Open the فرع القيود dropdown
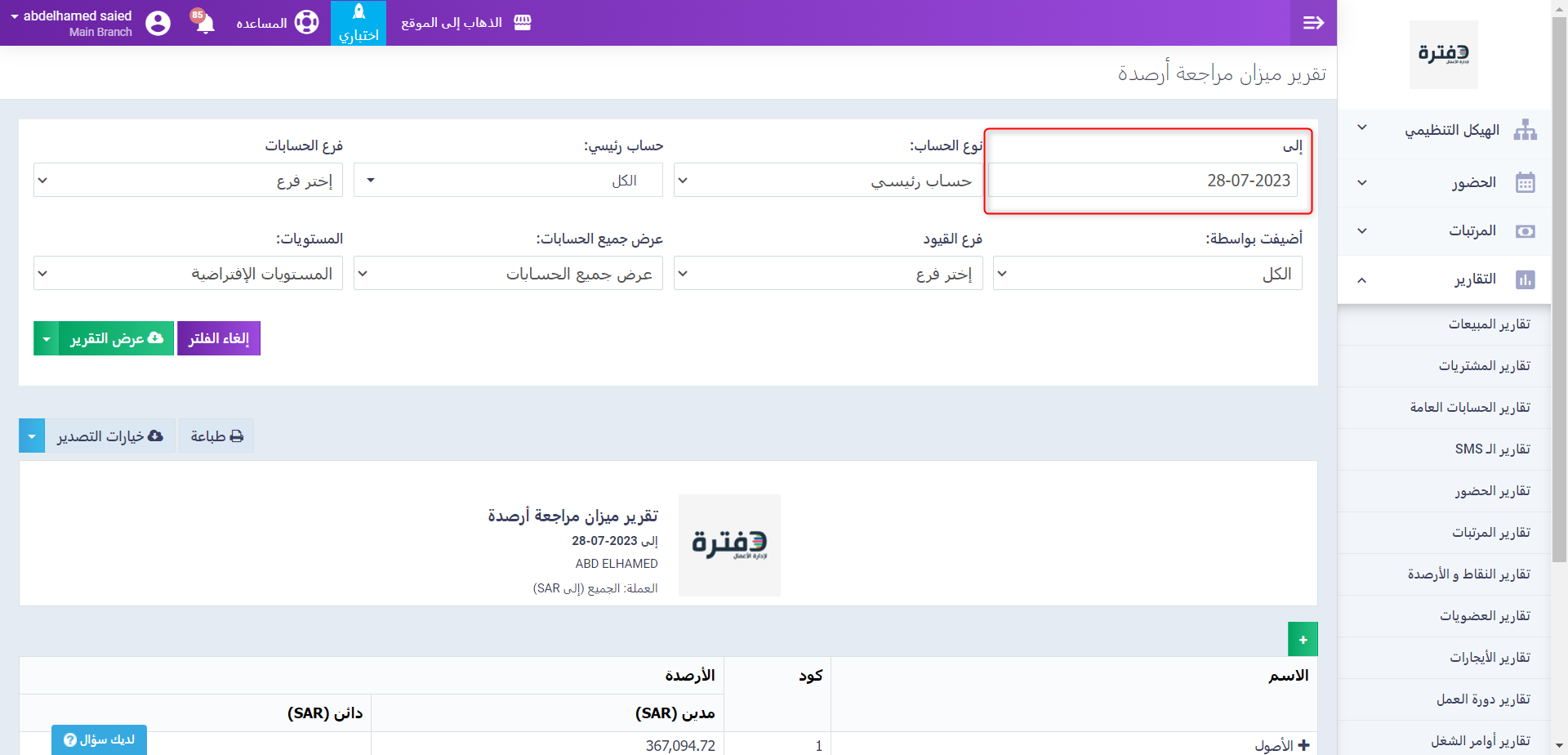The height and width of the screenshot is (755, 1568). tap(828, 273)
